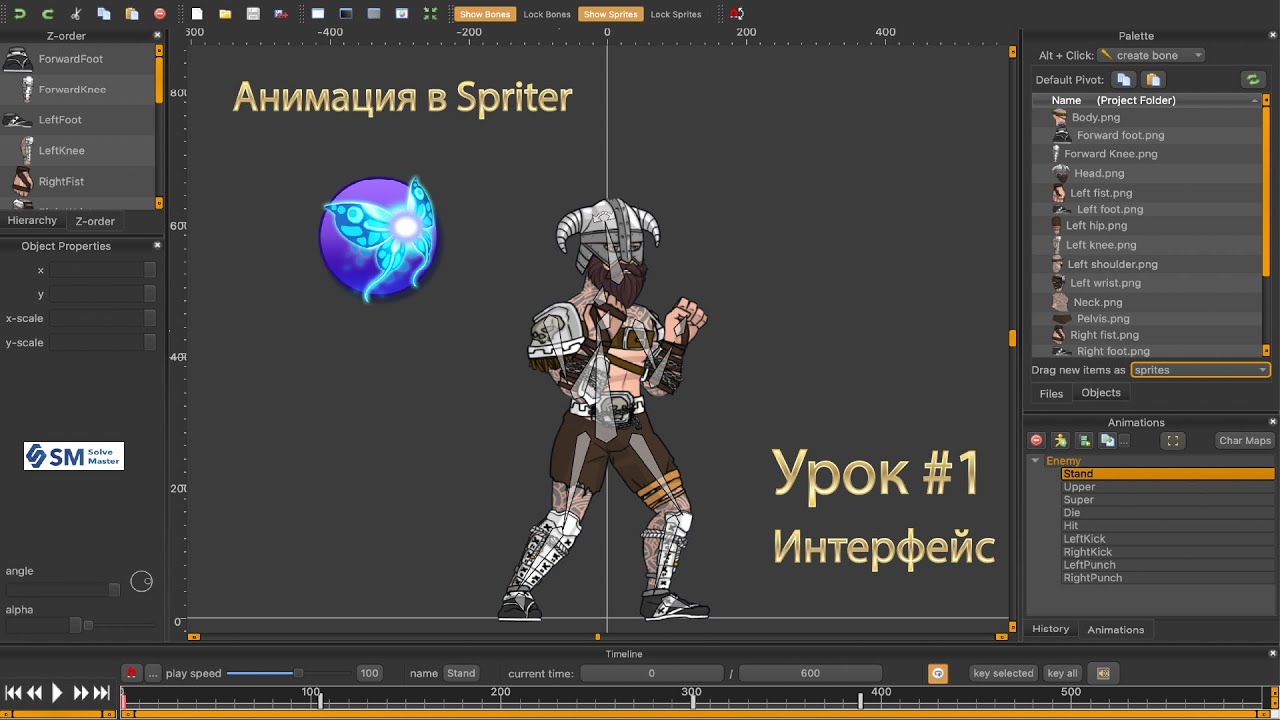Click the copy icon in the top toolbar

(x=104, y=14)
